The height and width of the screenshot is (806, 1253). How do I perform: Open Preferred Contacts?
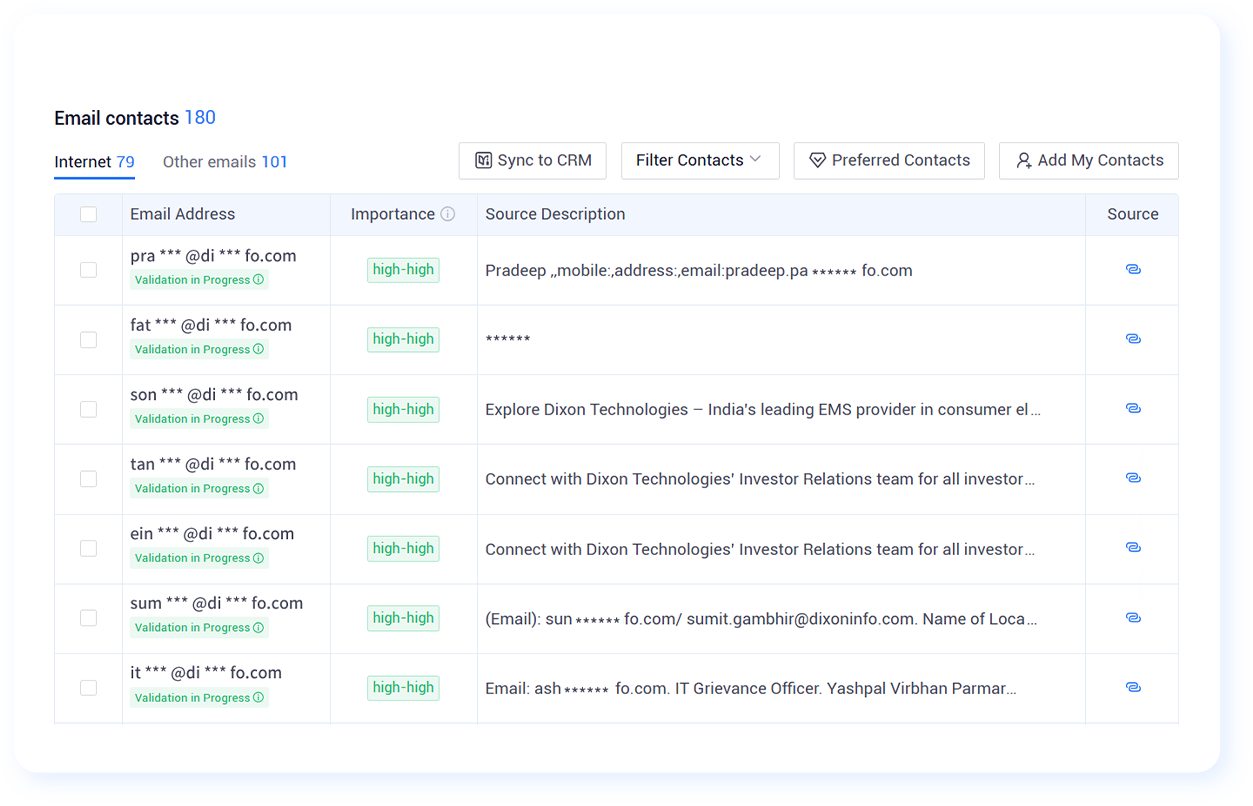pyautogui.click(x=889, y=161)
